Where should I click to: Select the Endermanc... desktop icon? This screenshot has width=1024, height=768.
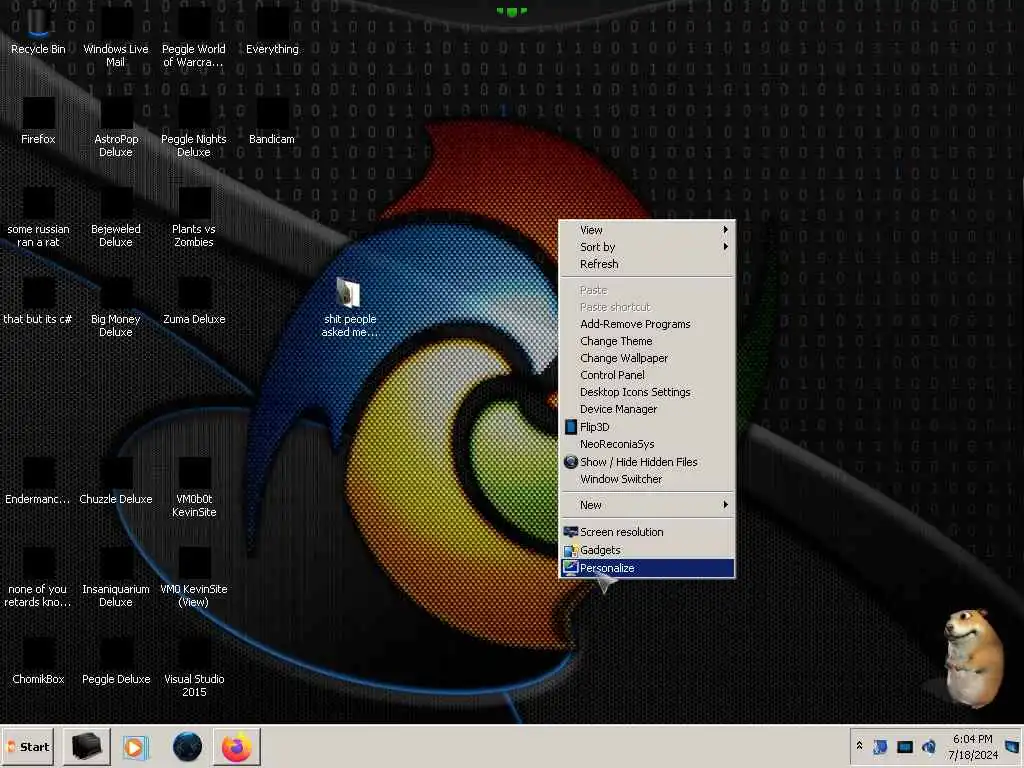coord(38,481)
